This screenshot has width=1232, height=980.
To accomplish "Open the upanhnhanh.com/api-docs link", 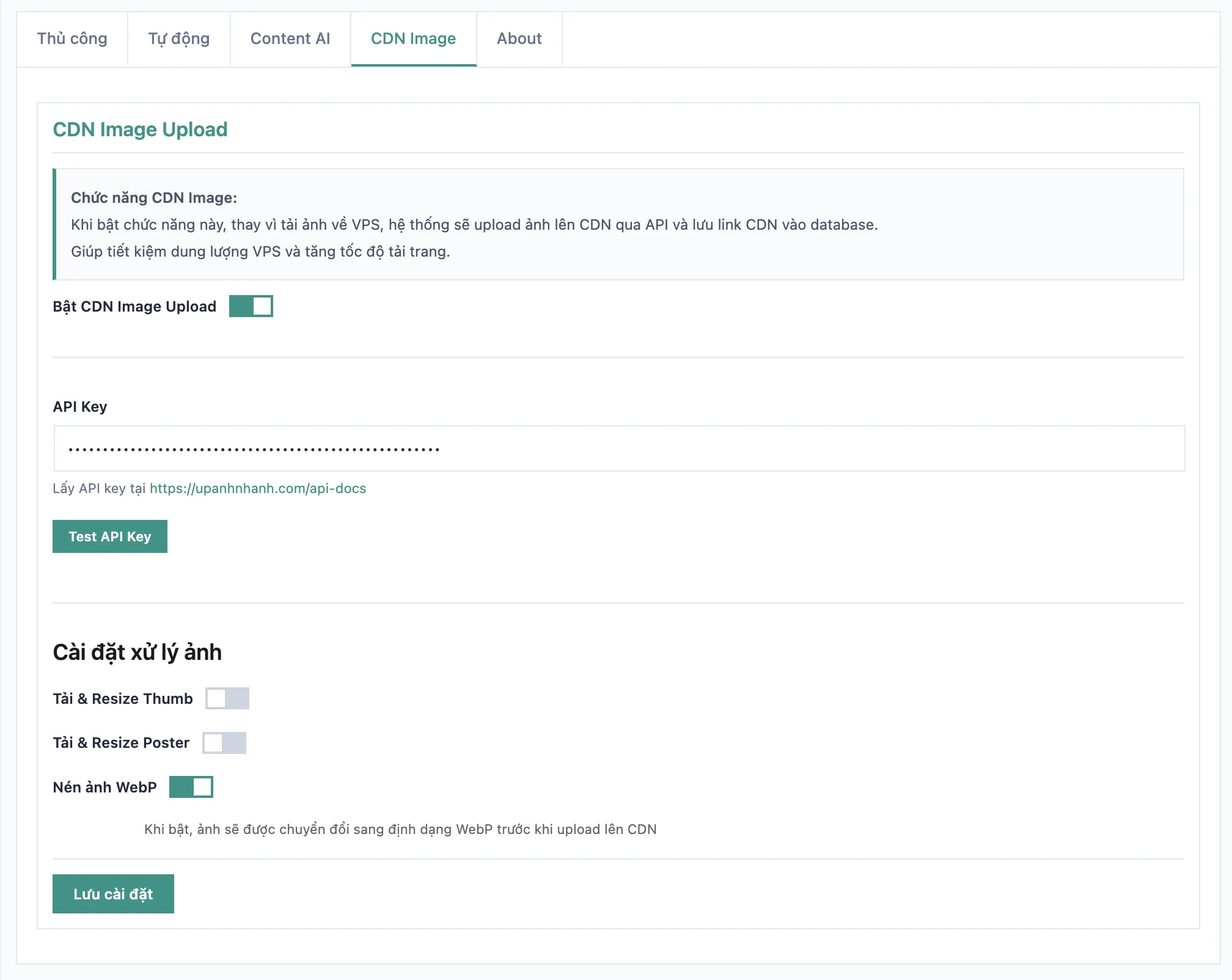I will [x=258, y=488].
